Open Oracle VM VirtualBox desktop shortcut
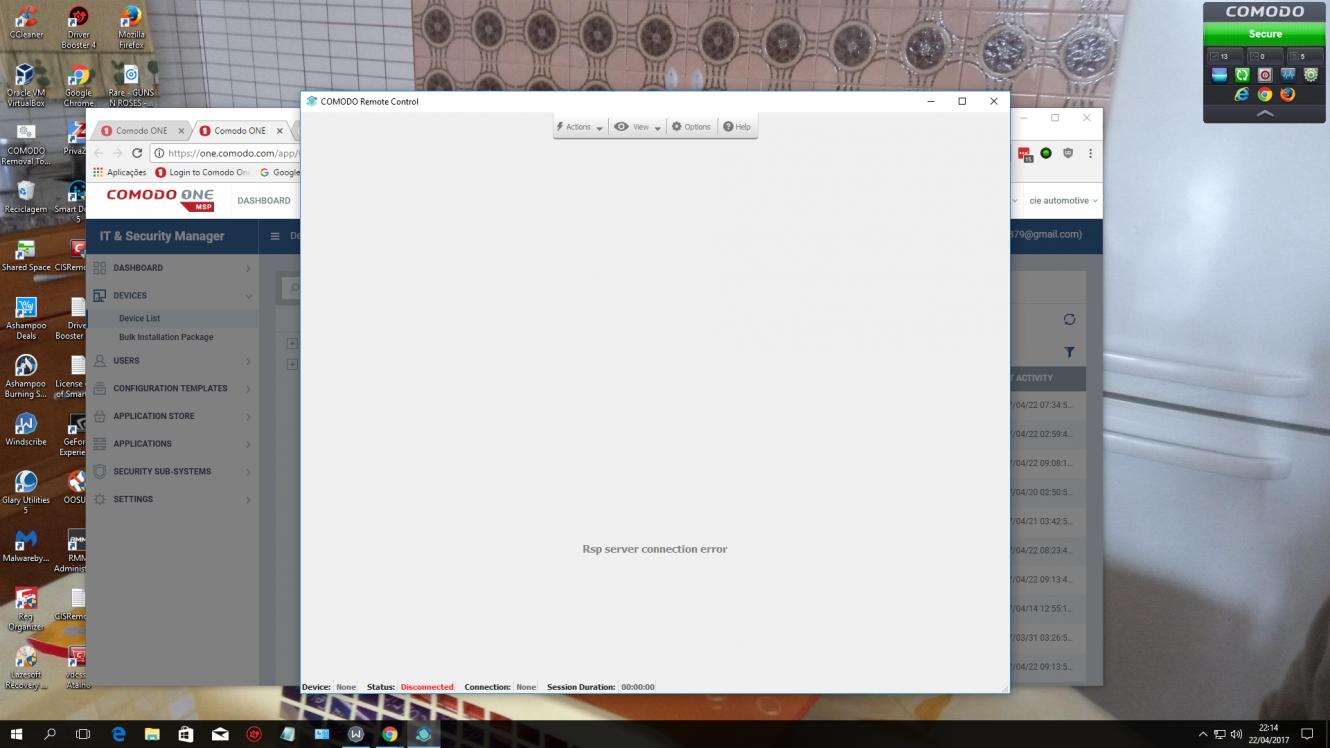Screen dimensions: 1330x748 tap(26, 85)
